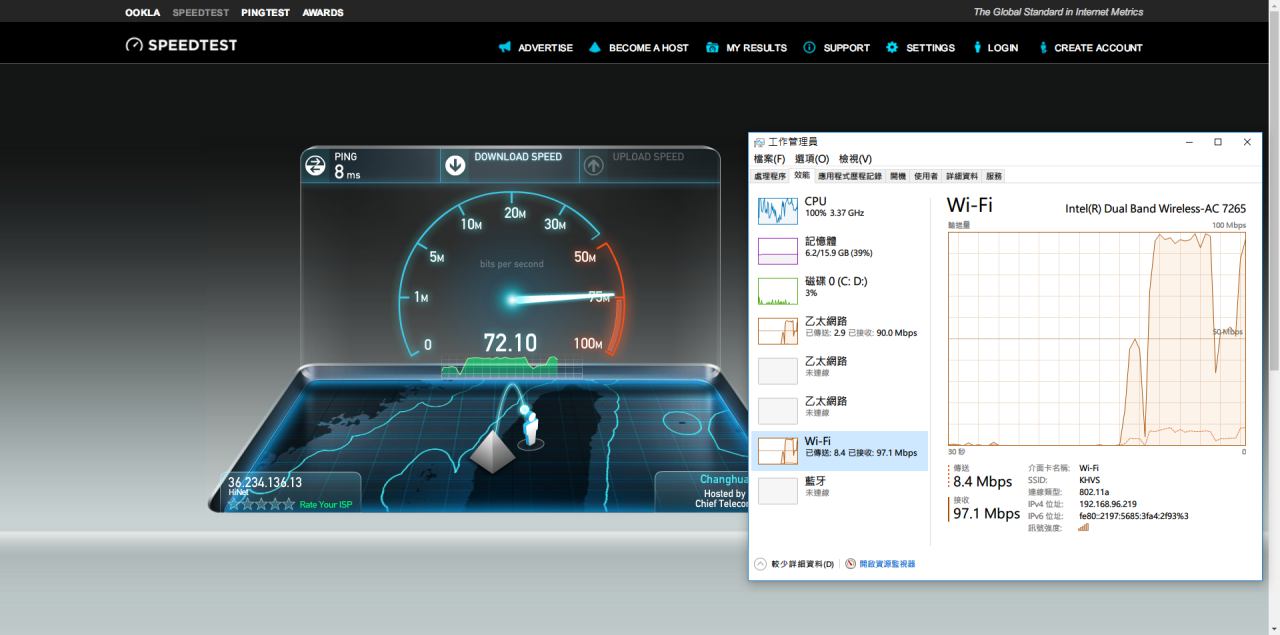
Task: Switch to the 開機 tab
Action: 897,176
